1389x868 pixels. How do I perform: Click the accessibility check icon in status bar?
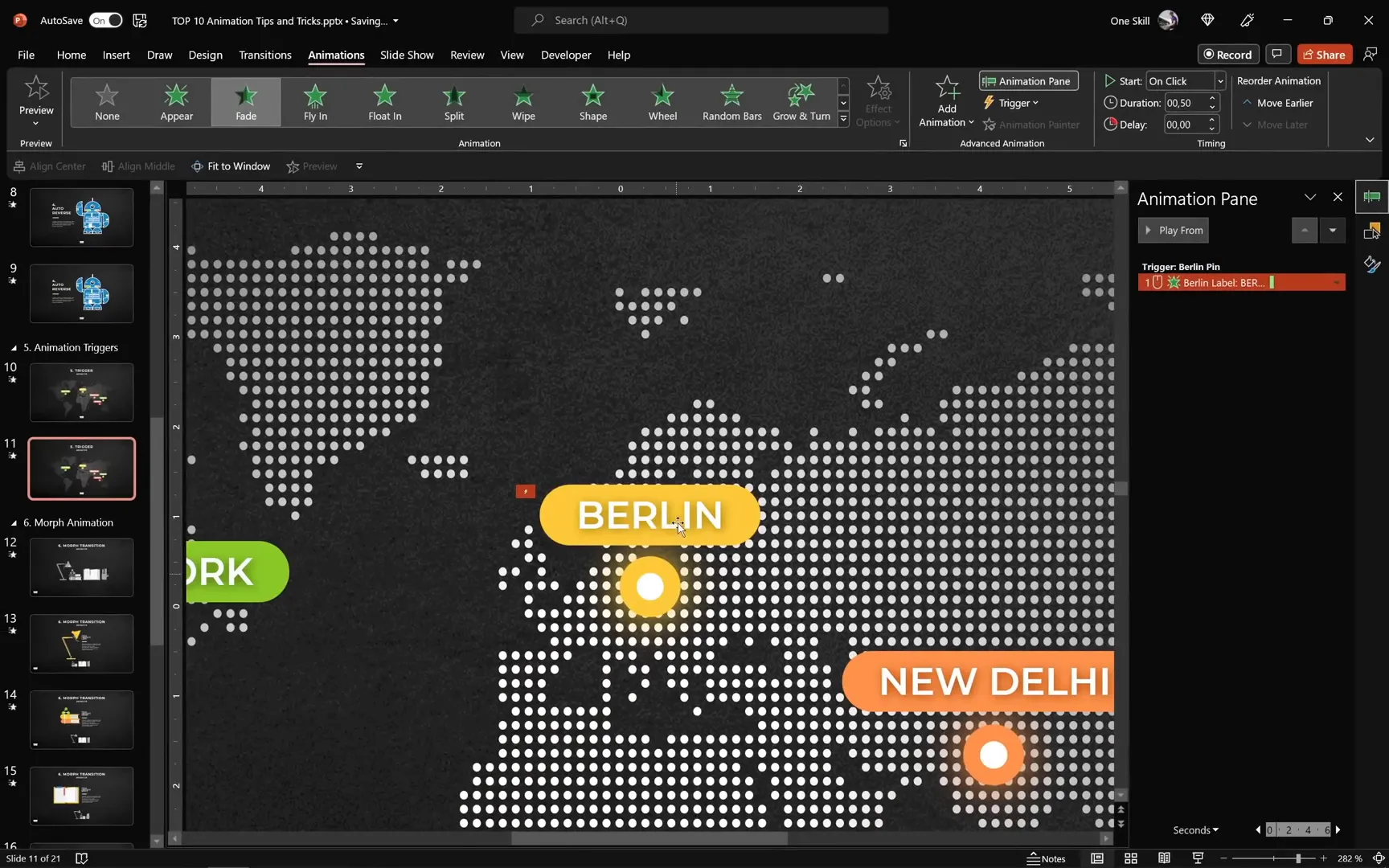pos(81,858)
